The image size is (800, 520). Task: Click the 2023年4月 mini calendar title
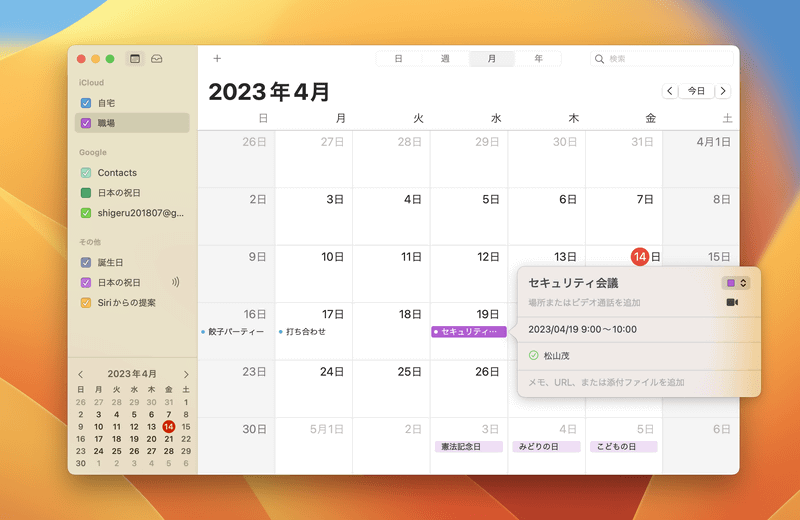coord(132,374)
